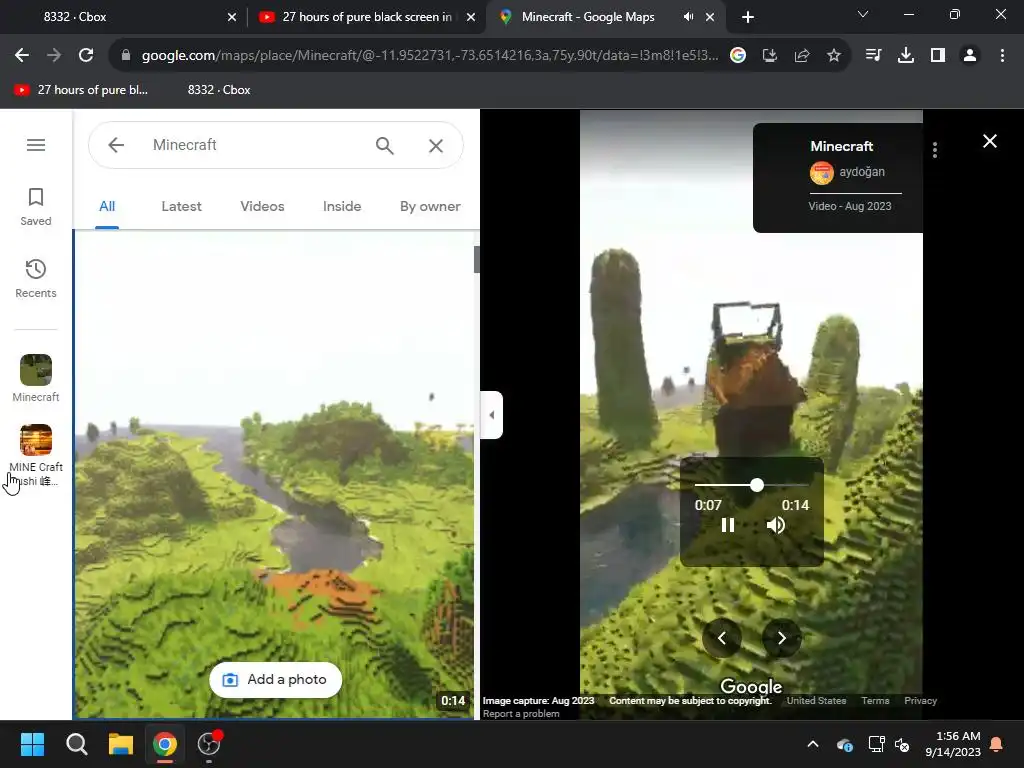Click the install app icon in address bar

(770, 56)
